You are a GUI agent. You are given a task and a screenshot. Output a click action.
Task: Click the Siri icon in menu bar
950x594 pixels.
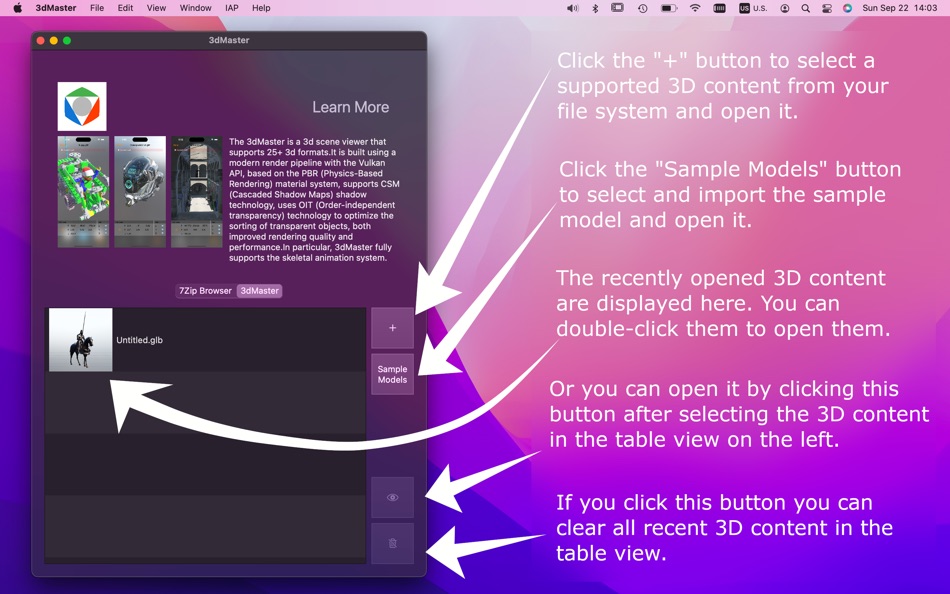(848, 8)
